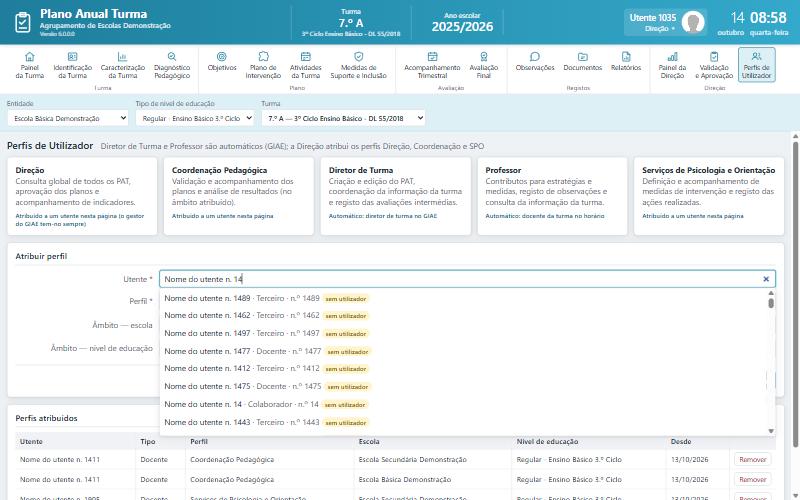The width and height of the screenshot is (800, 500).
Task: Open Medidas de Suporte e Inclusão
Action: click(x=359, y=65)
